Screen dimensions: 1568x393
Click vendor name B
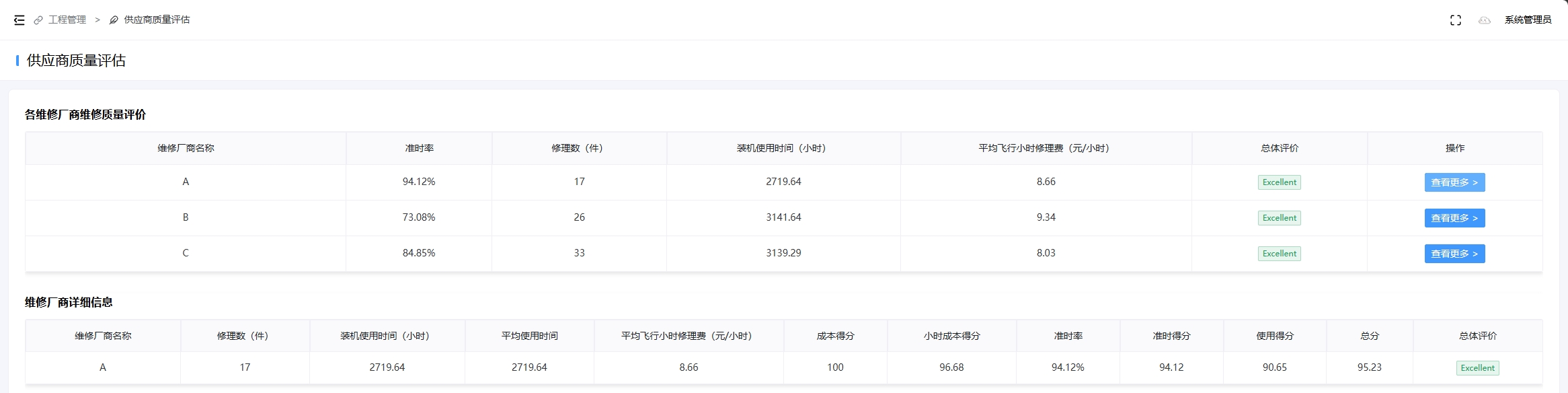point(186,217)
